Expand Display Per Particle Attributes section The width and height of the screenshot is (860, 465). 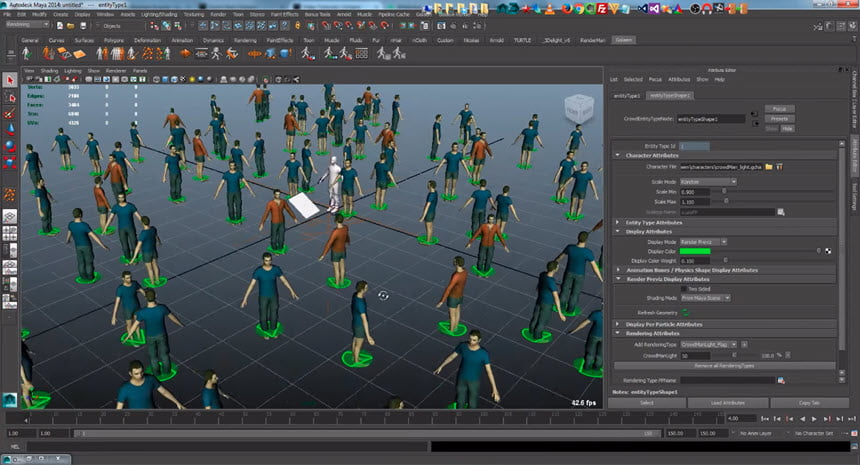pos(618,324)
